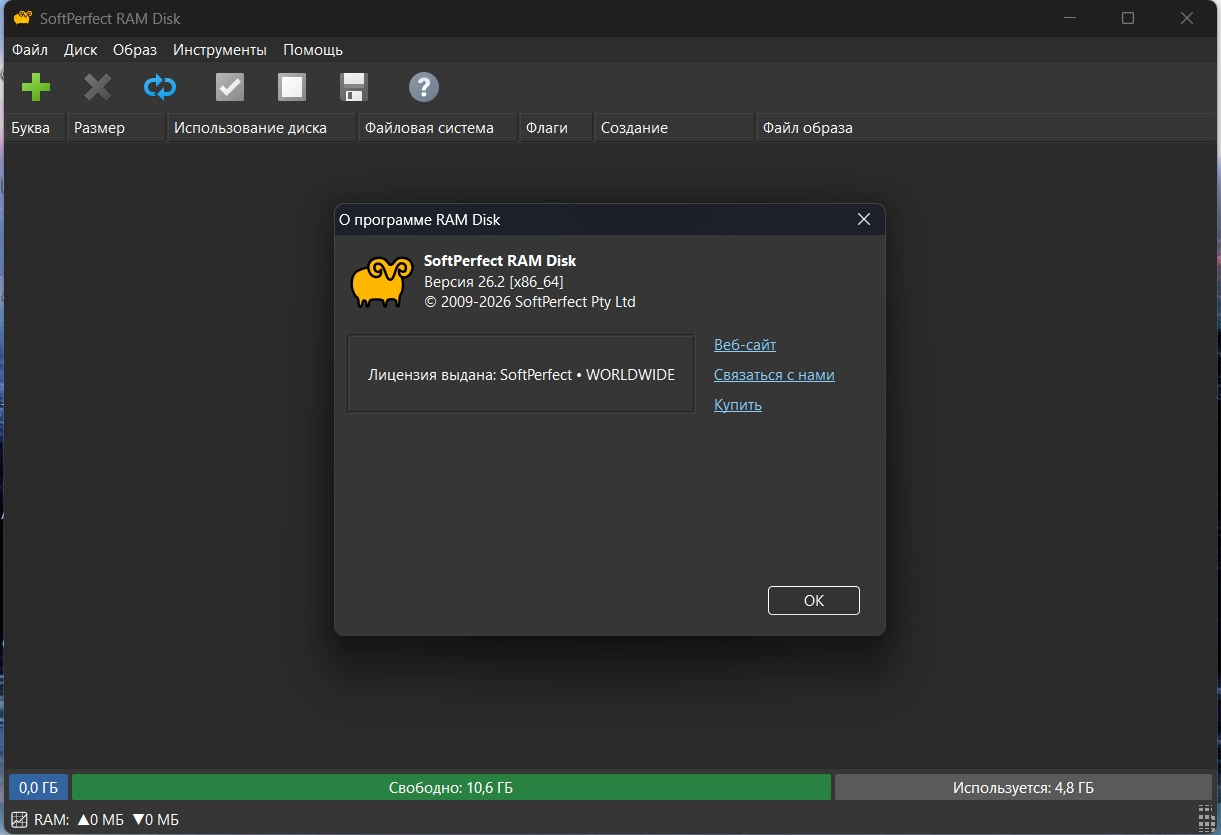Click the blue remount arrows icon

click(x=160, y=87)
